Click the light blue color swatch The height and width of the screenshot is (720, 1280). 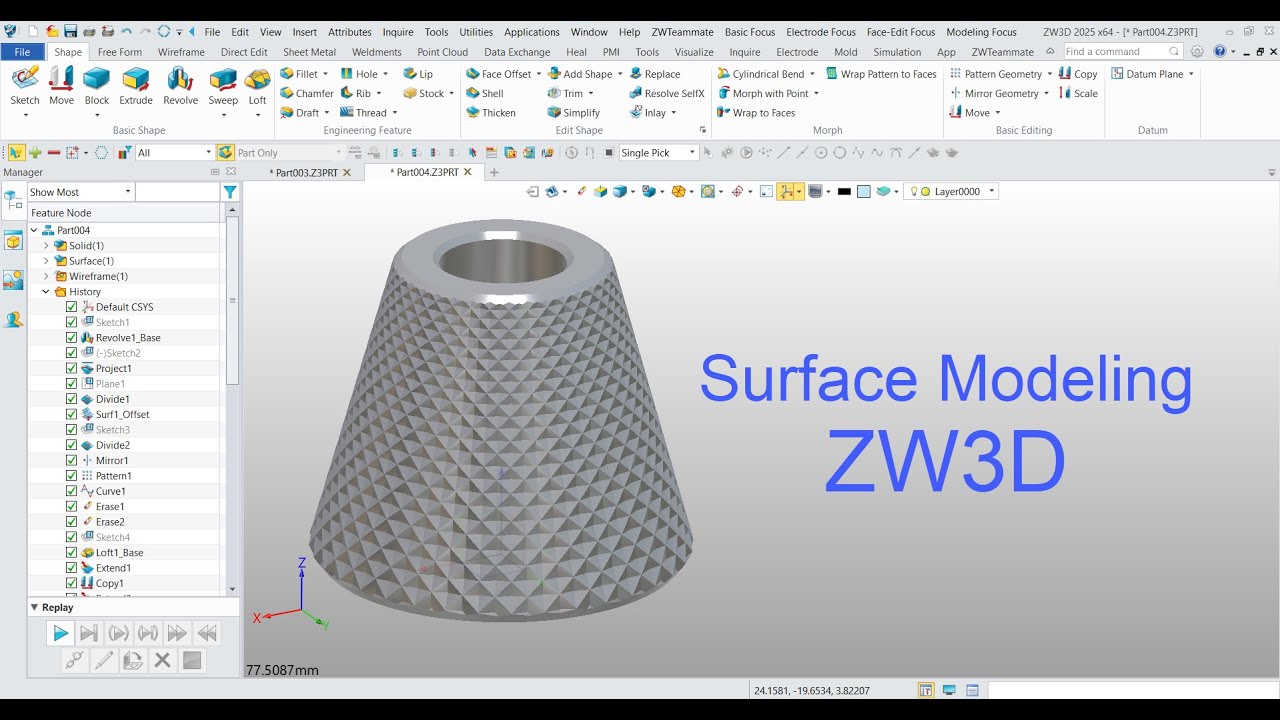pyautogui.click(x=864, y=191)
